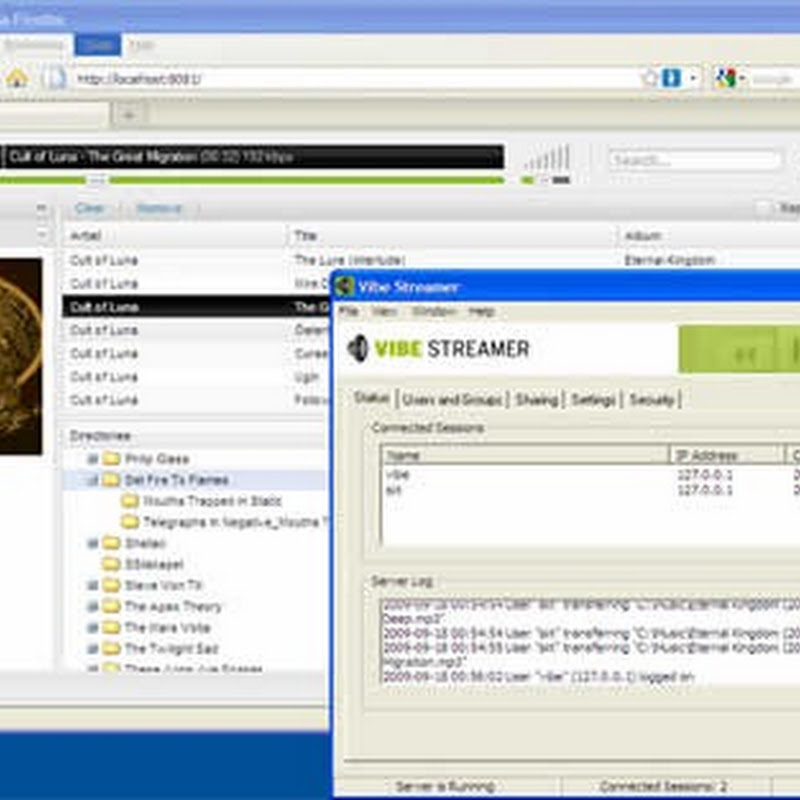The image size is (800, 800).
Task: Expand The Apex Theory directory
Action: coord(92,606)
